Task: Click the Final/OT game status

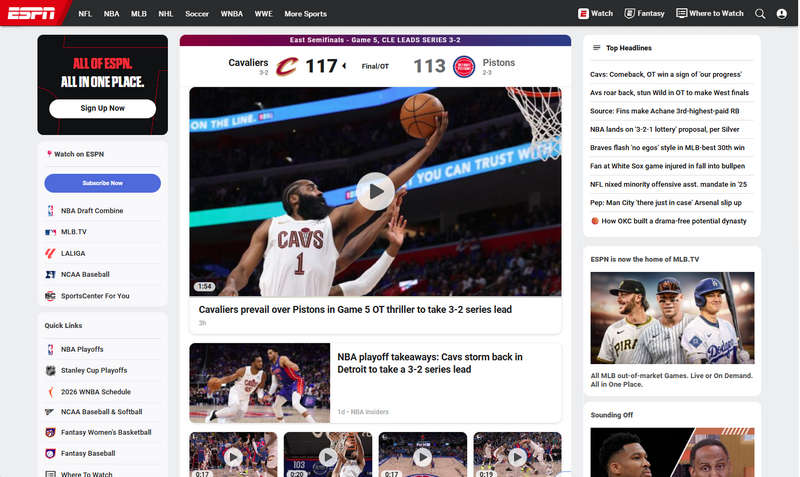Action: (375, 66)
